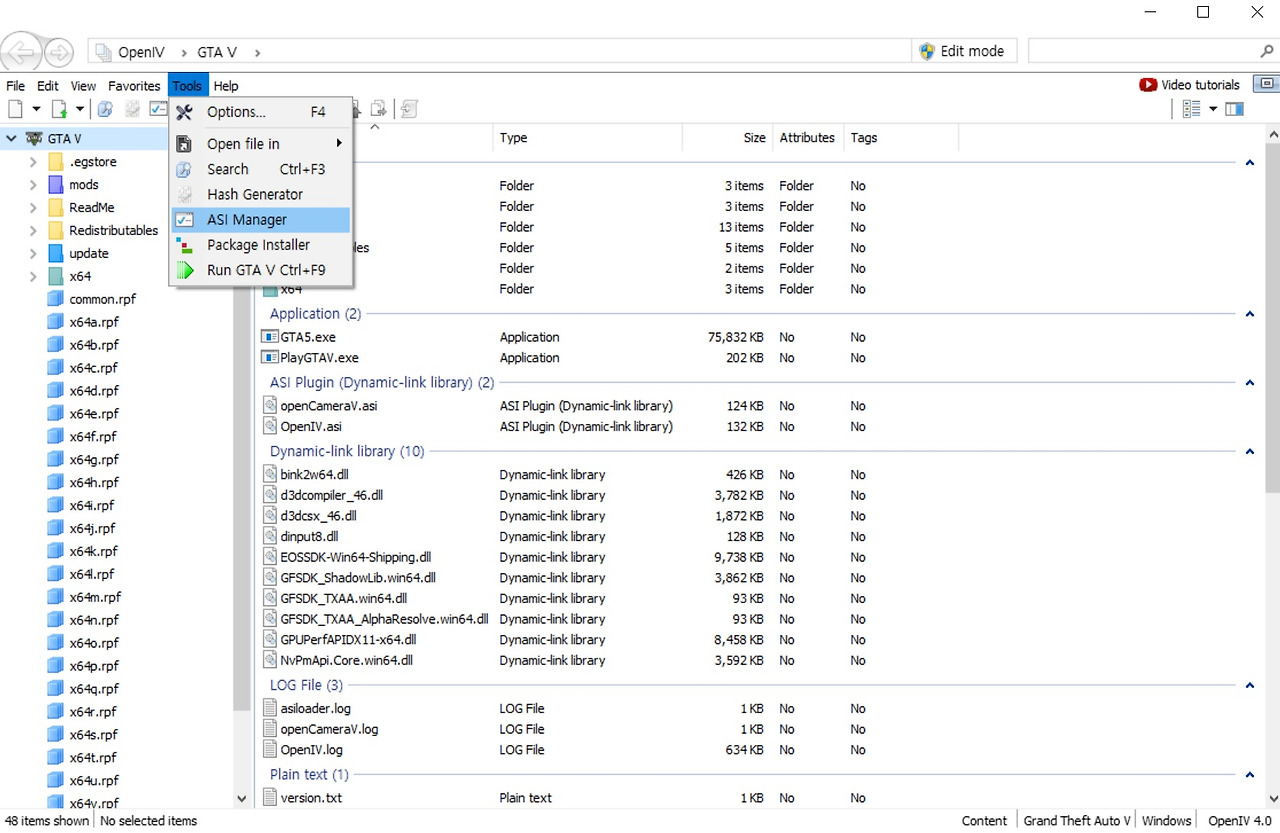Choose Hash Generator from the Tools menu
Viewport: 1280px width, 833px height.
click(261, 194)
